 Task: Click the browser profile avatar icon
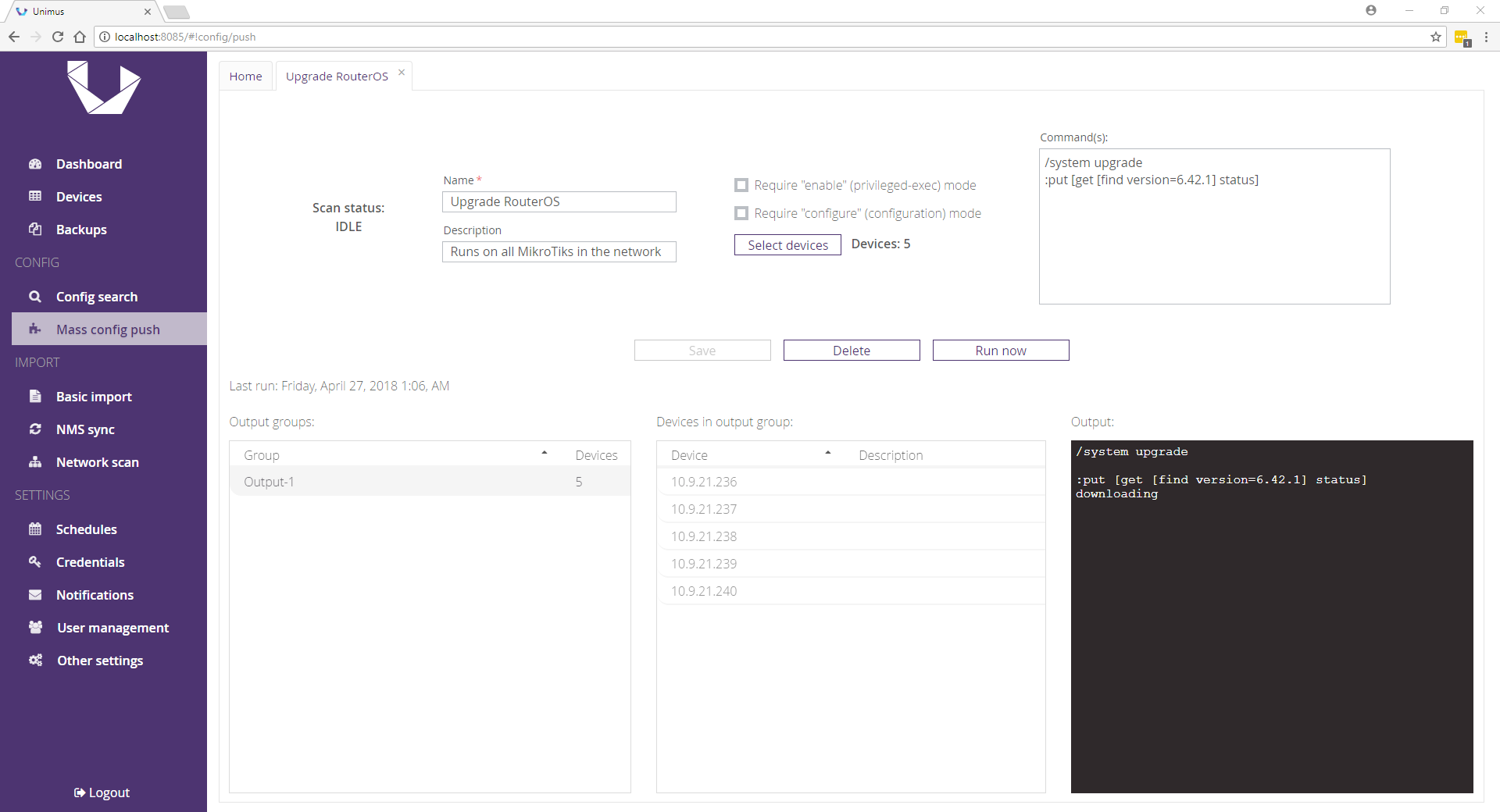click(x=1371, y=10)
